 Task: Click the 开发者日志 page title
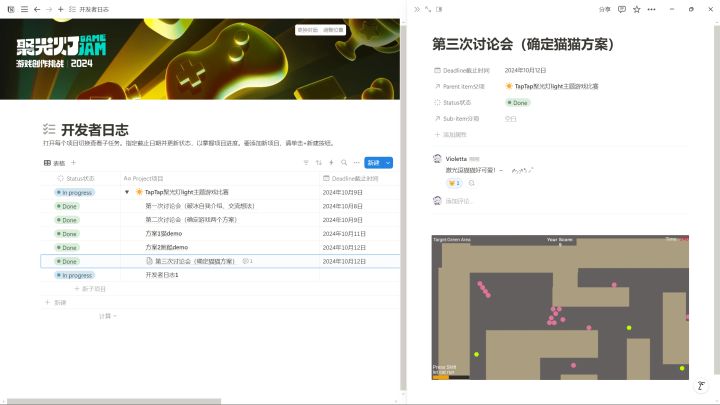95,130
